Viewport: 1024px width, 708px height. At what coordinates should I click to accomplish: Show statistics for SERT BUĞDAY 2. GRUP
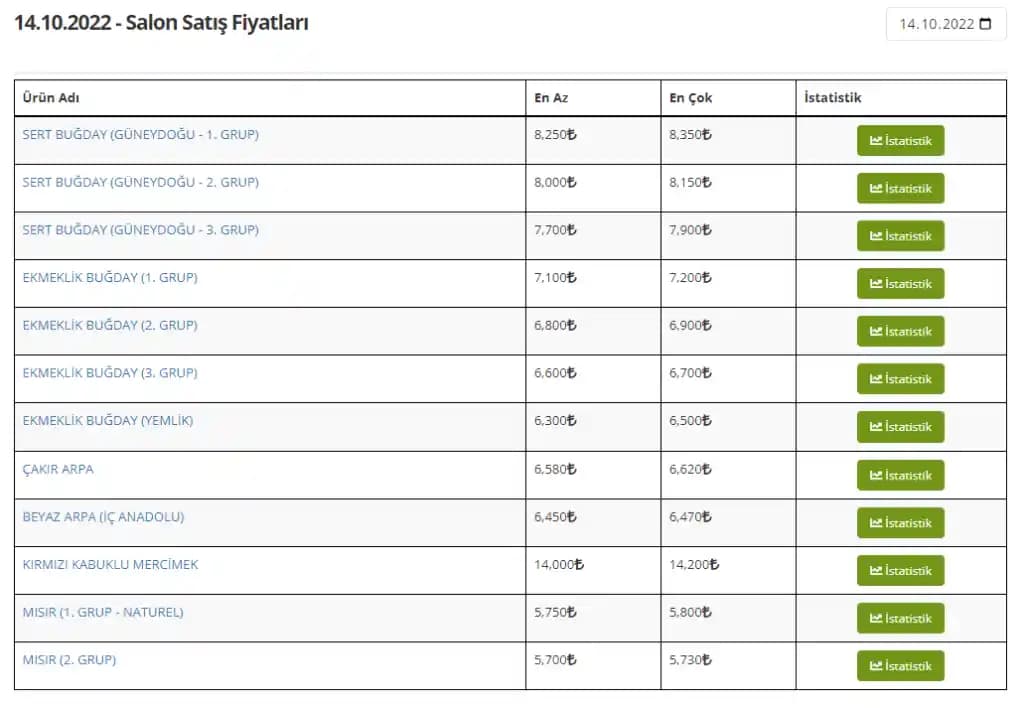900,188
